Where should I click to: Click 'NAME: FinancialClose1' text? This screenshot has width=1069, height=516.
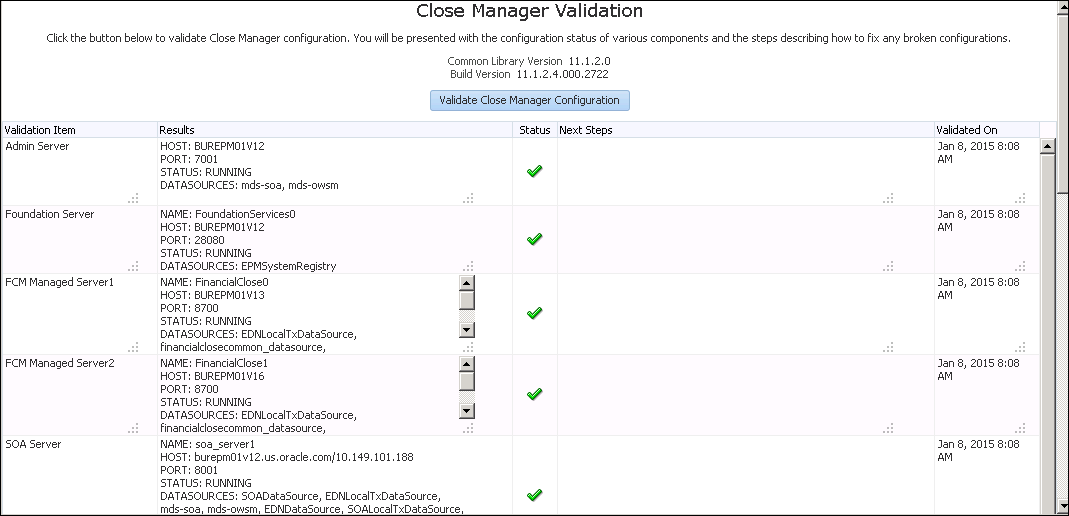[214, 363]
